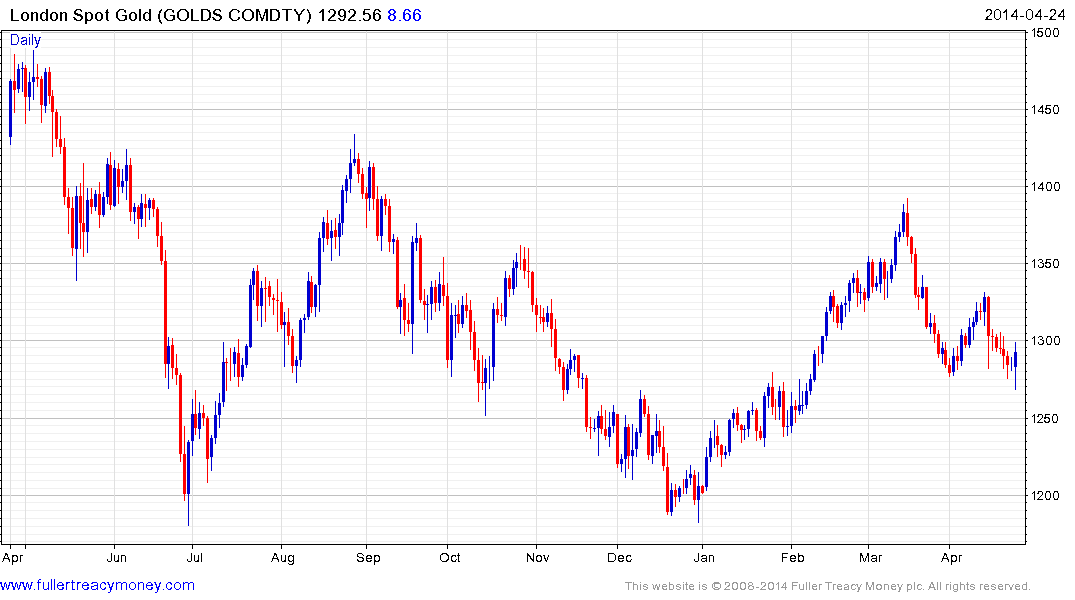Click the Fuller Treacy Money copyright notice
Screen dimensions: 1075x600
pos(828,586)
